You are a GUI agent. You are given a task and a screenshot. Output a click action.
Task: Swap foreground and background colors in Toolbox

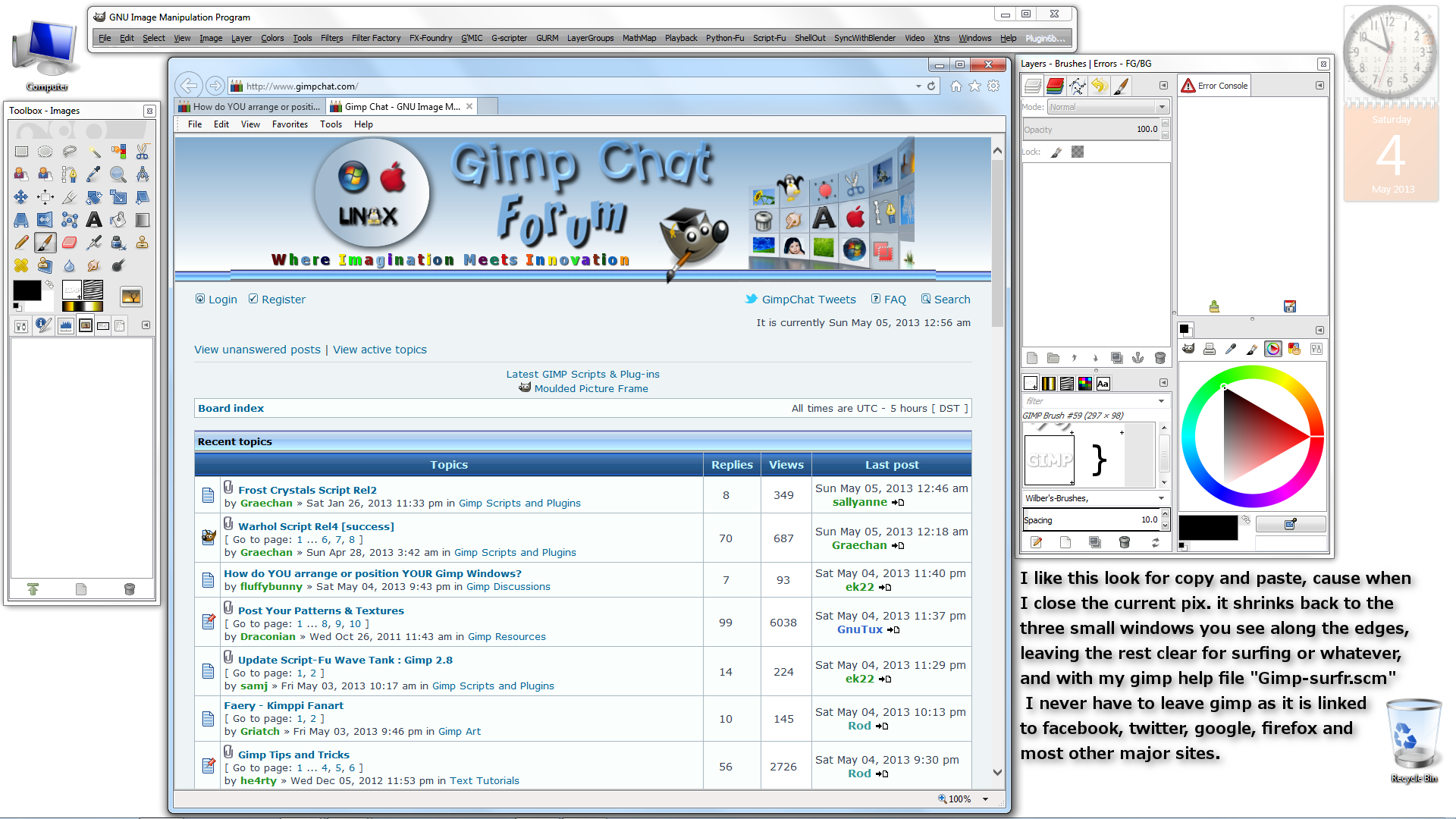tap(49, 284)
